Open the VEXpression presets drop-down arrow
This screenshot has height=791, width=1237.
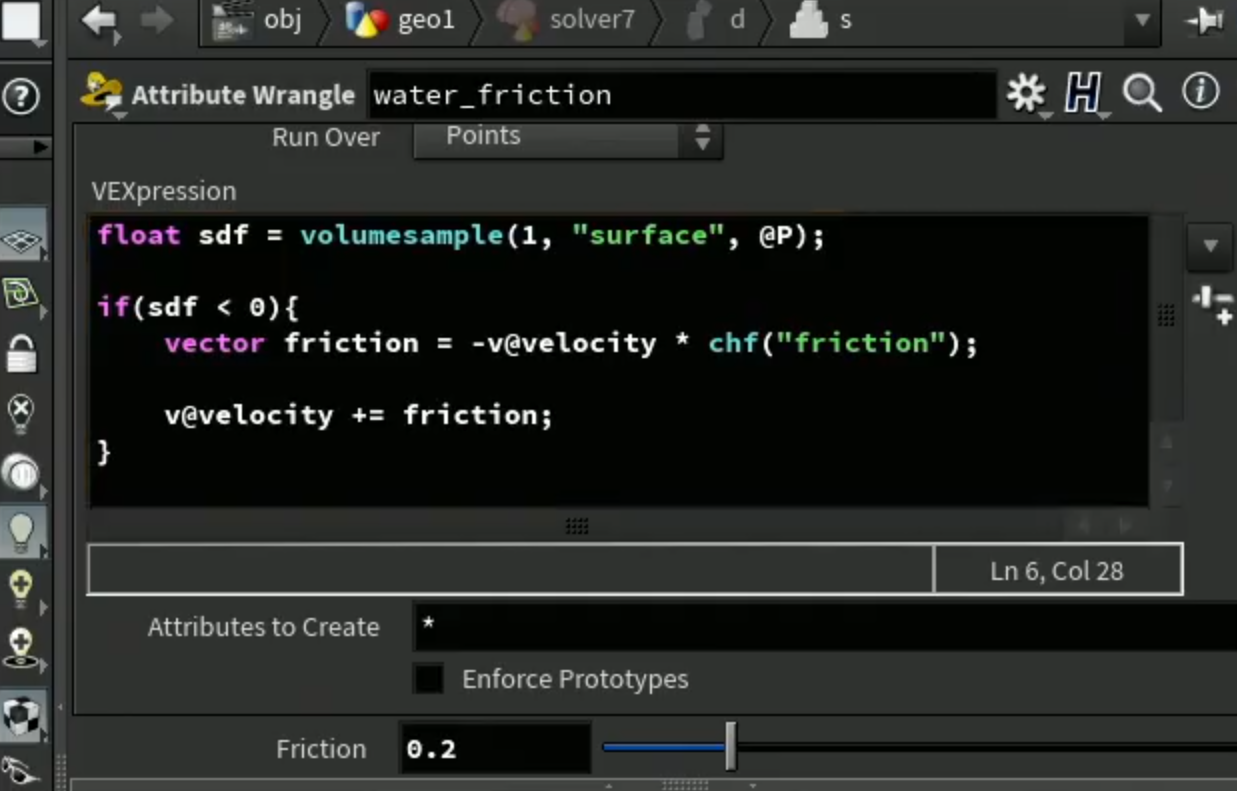point(1210,246)
